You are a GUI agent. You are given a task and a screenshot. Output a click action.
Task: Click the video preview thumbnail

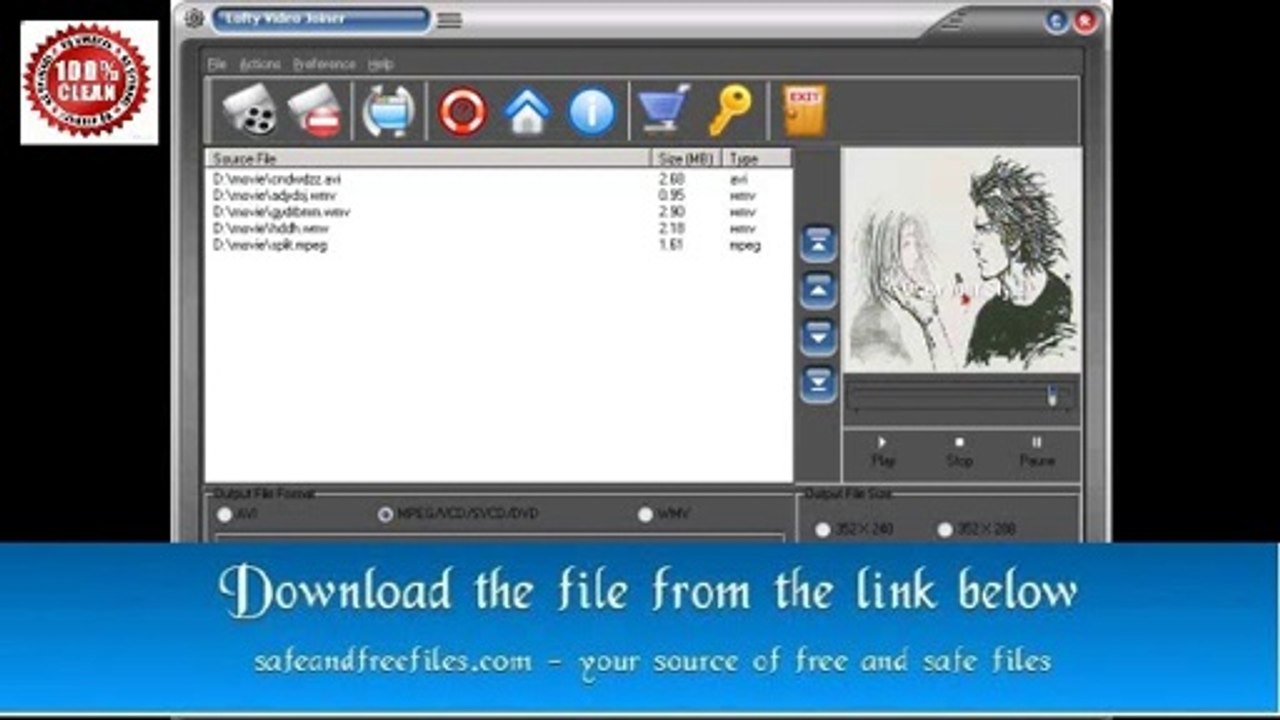(x=961, y=260)
